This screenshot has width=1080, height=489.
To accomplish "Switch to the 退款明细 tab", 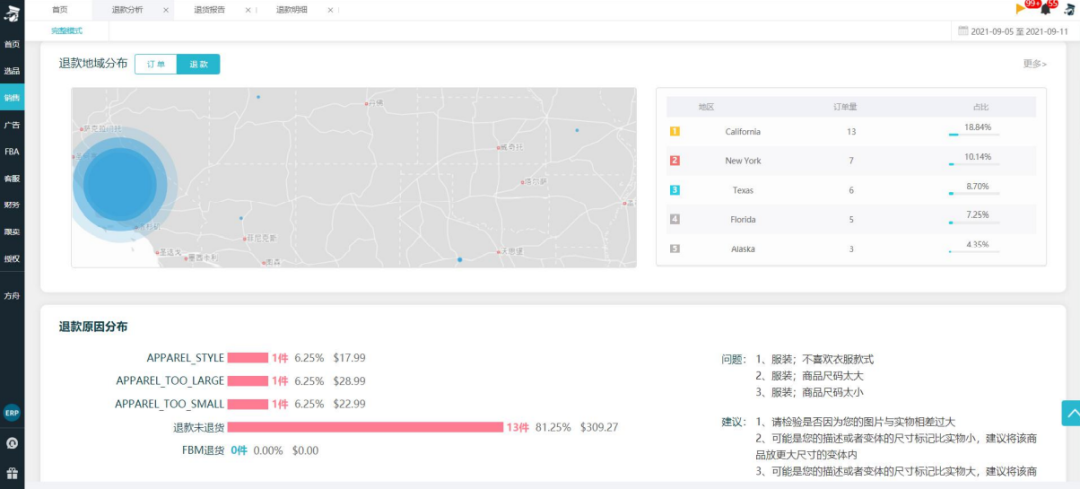I will 291,10.
